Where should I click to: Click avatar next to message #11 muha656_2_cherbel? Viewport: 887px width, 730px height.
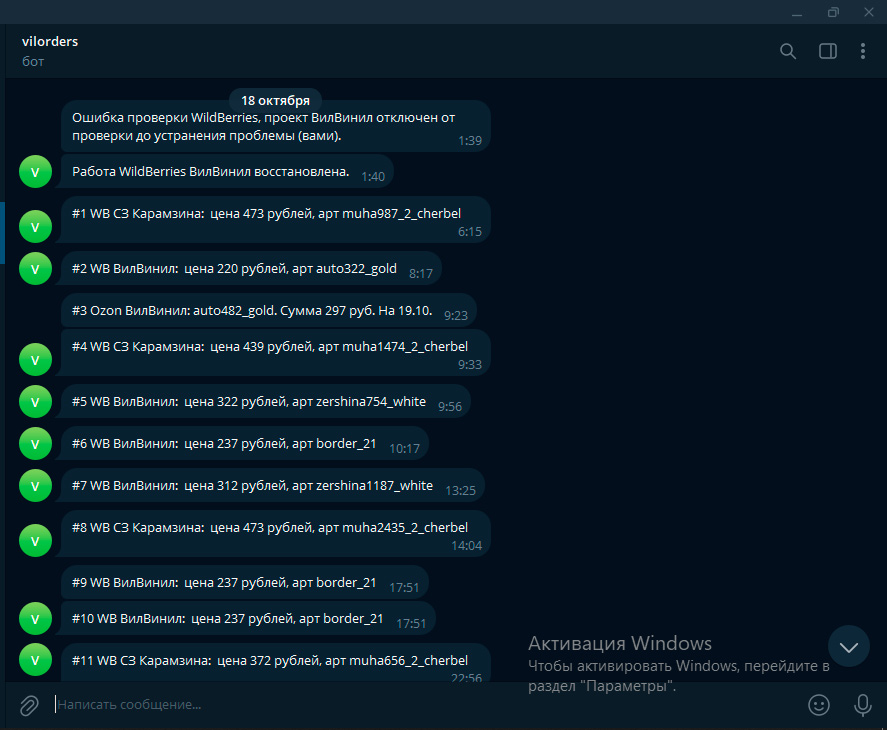(x=36, y=660)
